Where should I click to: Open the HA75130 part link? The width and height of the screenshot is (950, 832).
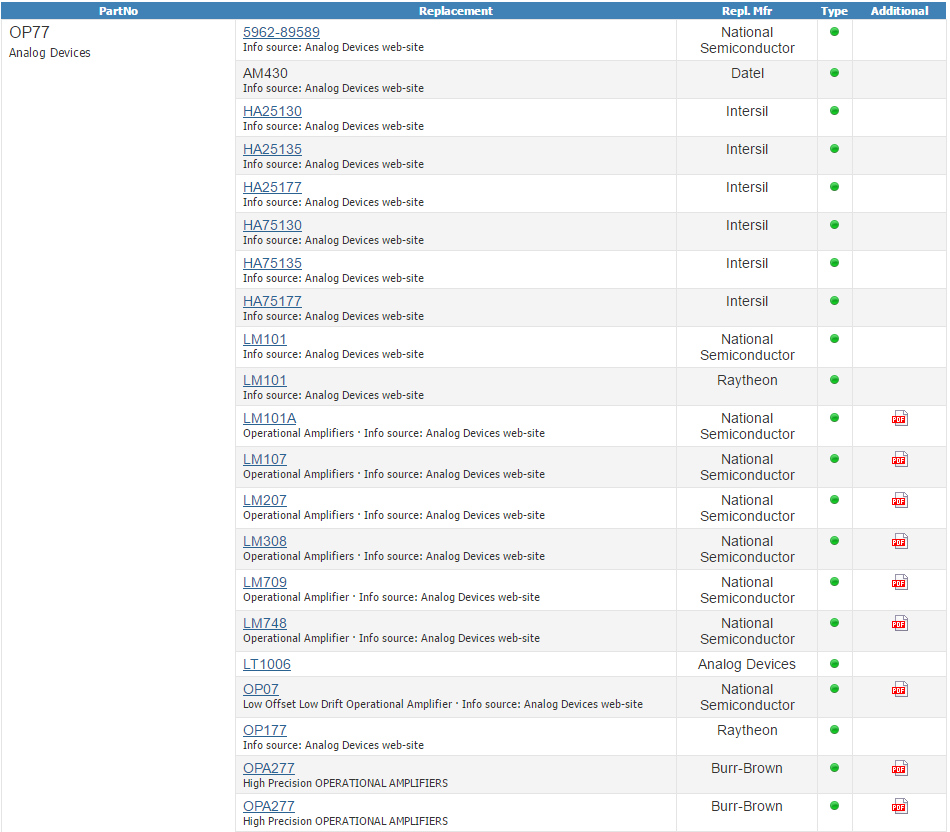(x=272, y=225)
